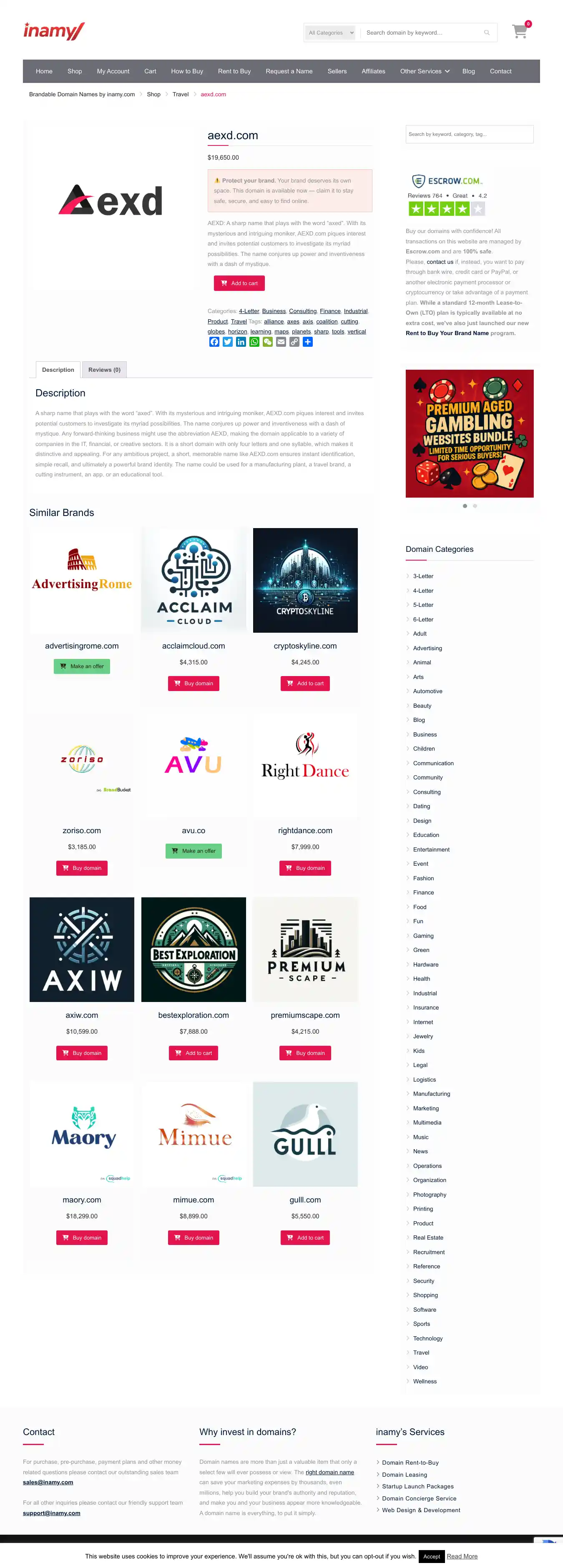Share via WhatsApp icon
563x1568 pixels.
click(254, 342)
